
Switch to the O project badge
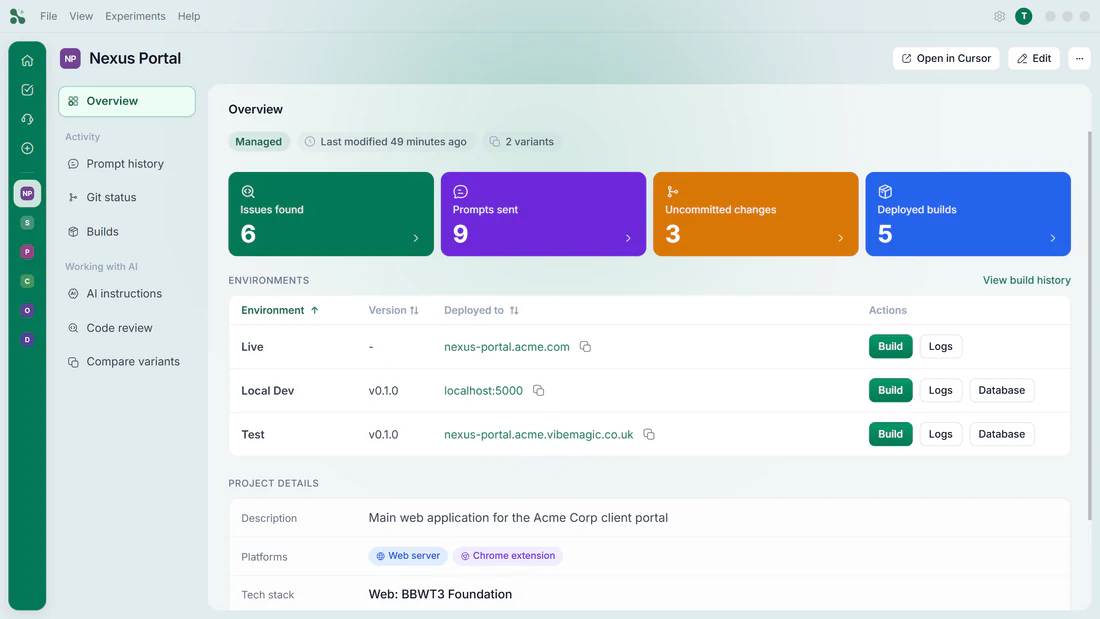[27, 310]
